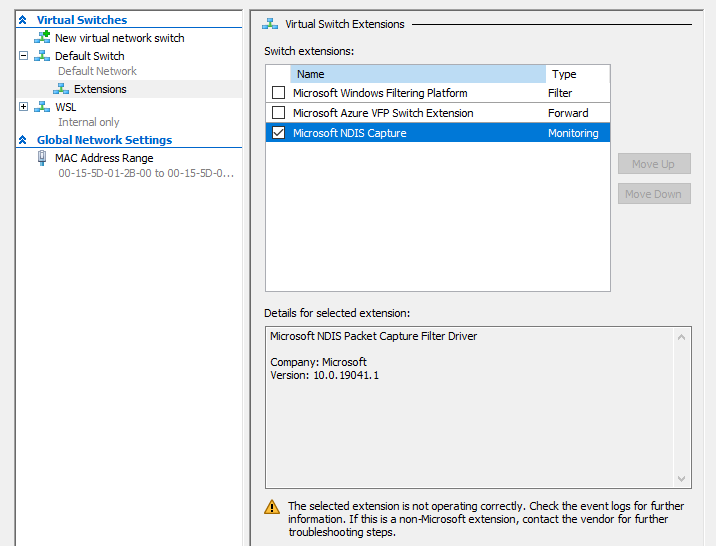The width and height of the screenshot is (716, 546).
Task: Click the MAC Address Range icon
Action: (x=42, y=158)
